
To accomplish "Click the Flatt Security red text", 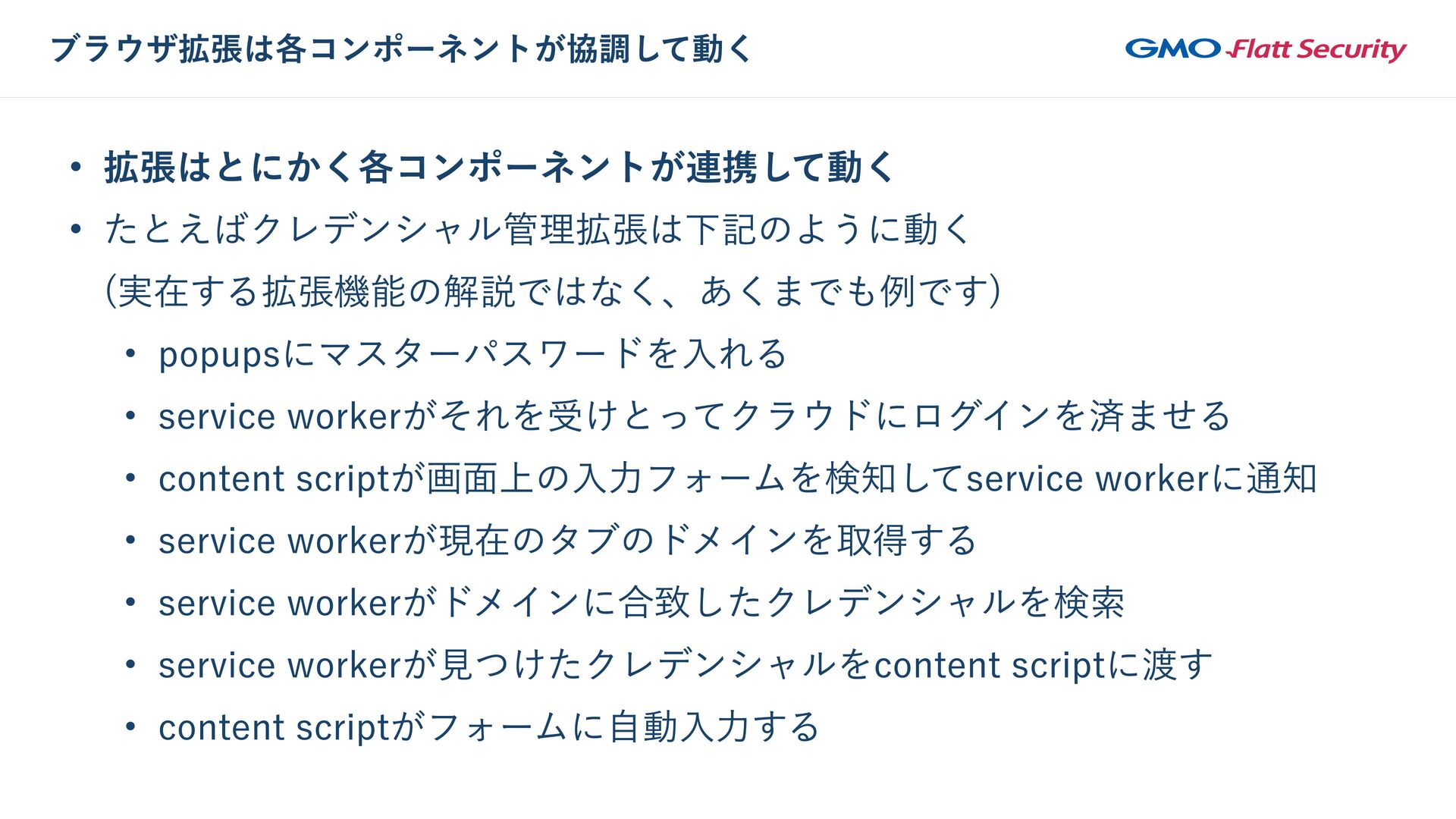I will pyautogui.click(x=1318, y=49).
